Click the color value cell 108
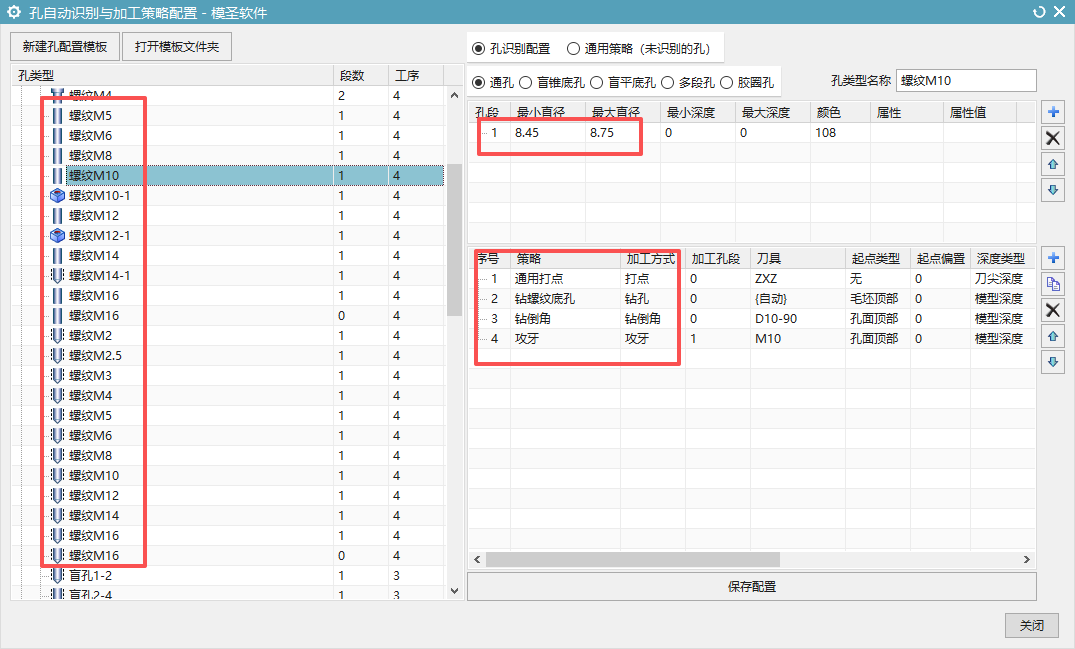1075x649 pixels. click(x=841, y=132)
